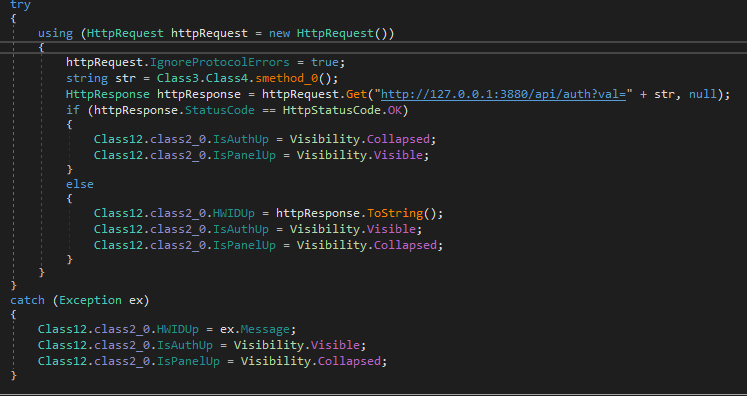Click the 'else' keyword
Image resolution: width=747 pixels, height=396 pixels.
[x=80, y=184]
